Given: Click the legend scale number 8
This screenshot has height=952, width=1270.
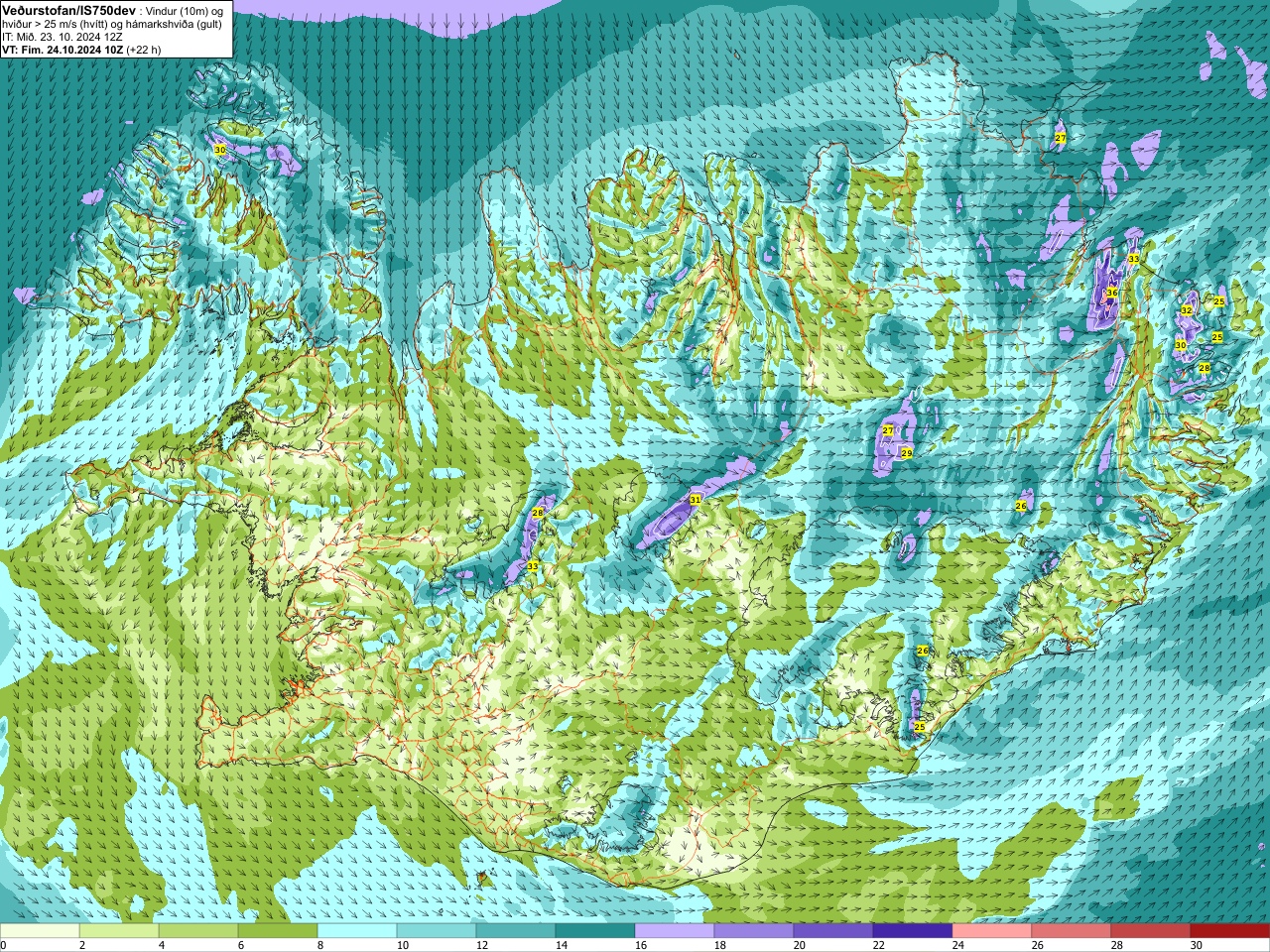Looking at the screenshot, I should coord(321,946).
